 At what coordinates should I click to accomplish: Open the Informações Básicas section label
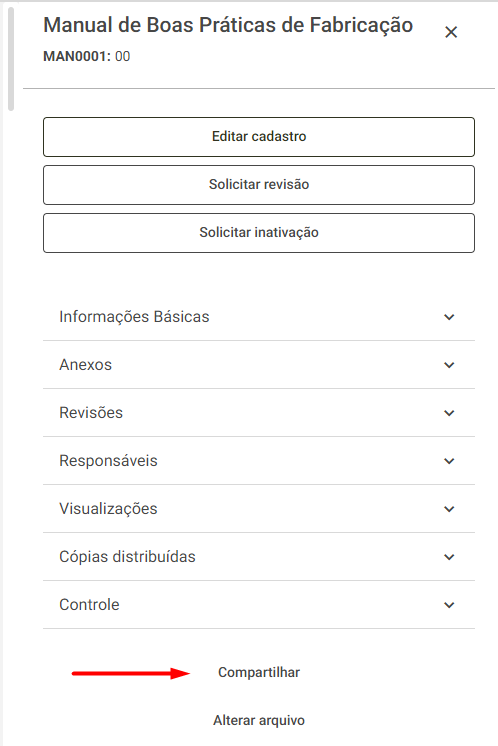click(x=134, y=317)
